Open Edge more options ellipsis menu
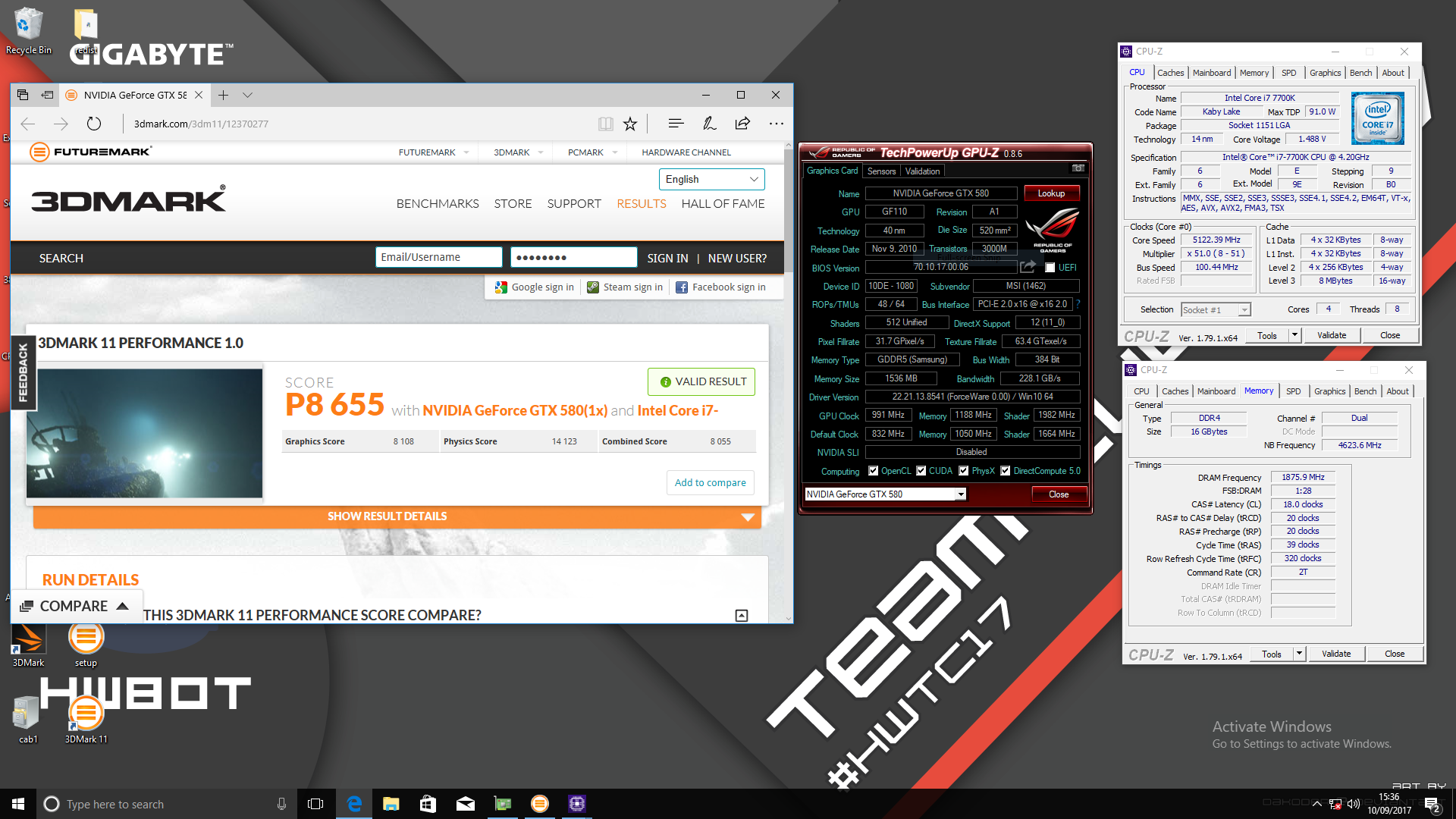Viewport: 1456px width, 819px height. point(776,124)
